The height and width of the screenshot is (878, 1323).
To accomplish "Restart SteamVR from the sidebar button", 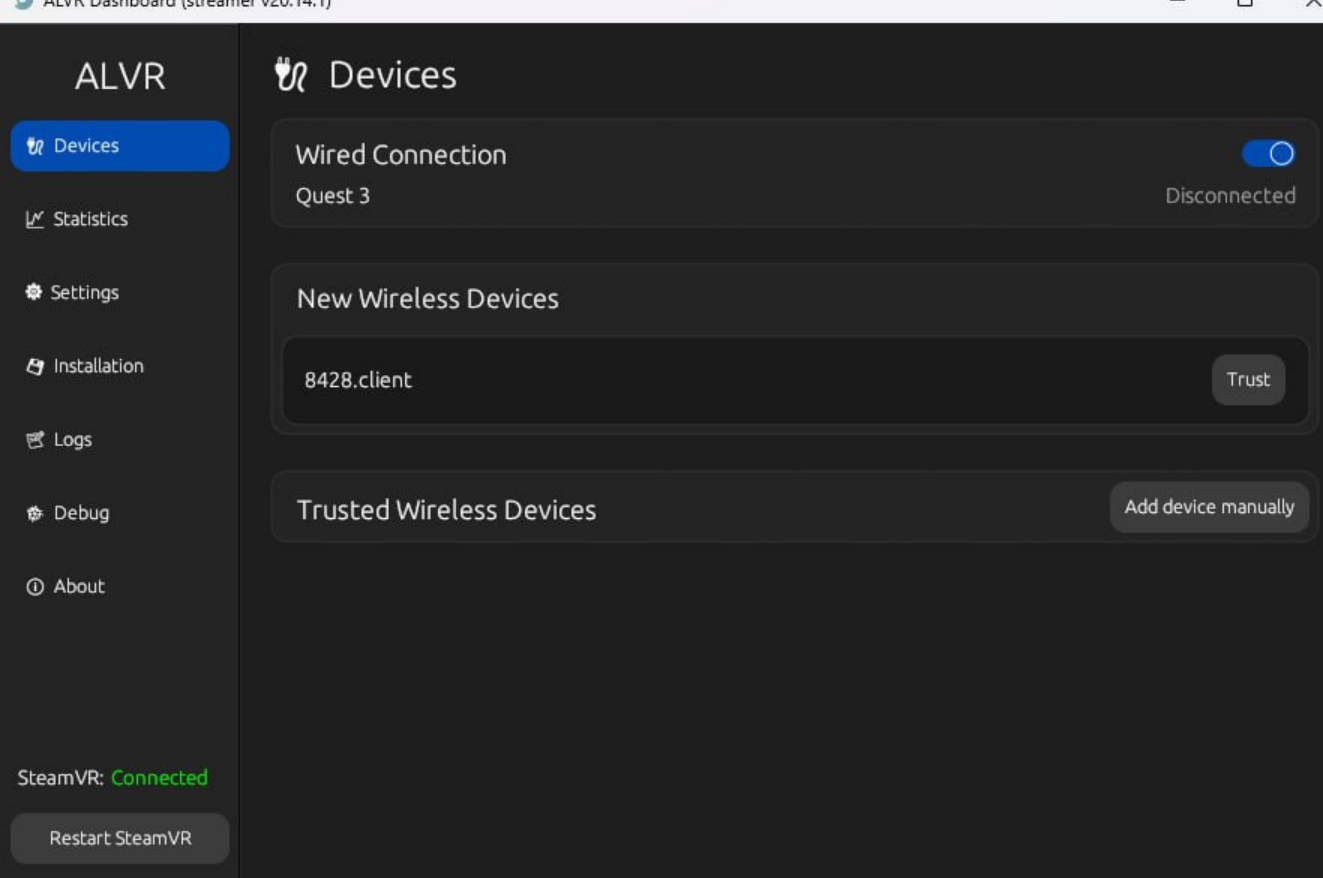I will [120, 838].
